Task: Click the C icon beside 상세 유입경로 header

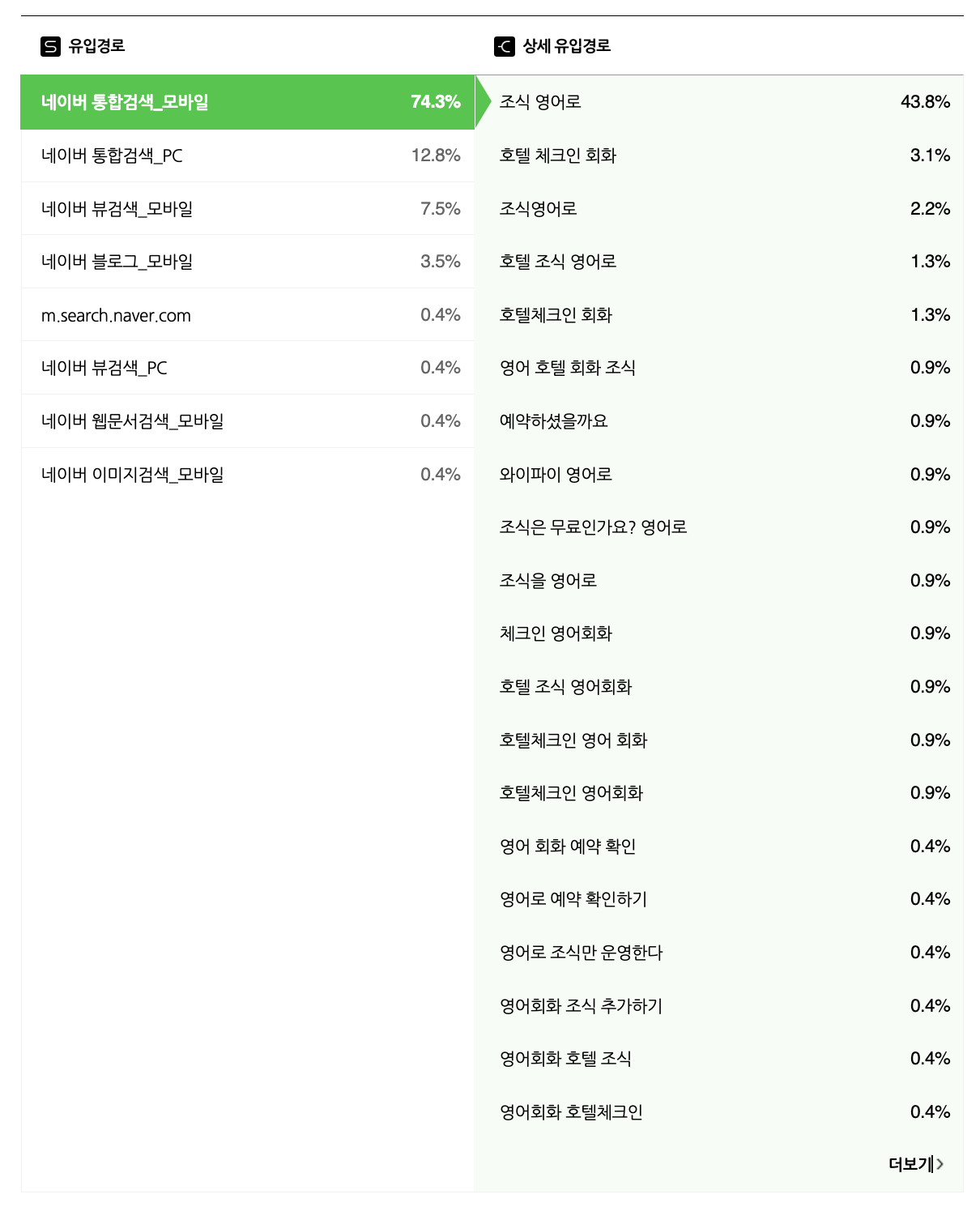Action: [x=502, y=47]
